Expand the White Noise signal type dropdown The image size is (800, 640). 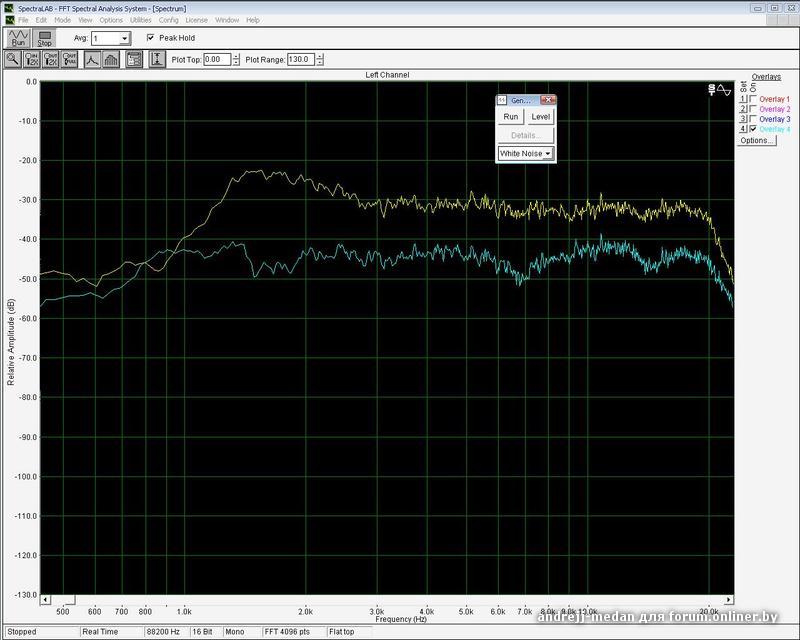click(548, 154)
